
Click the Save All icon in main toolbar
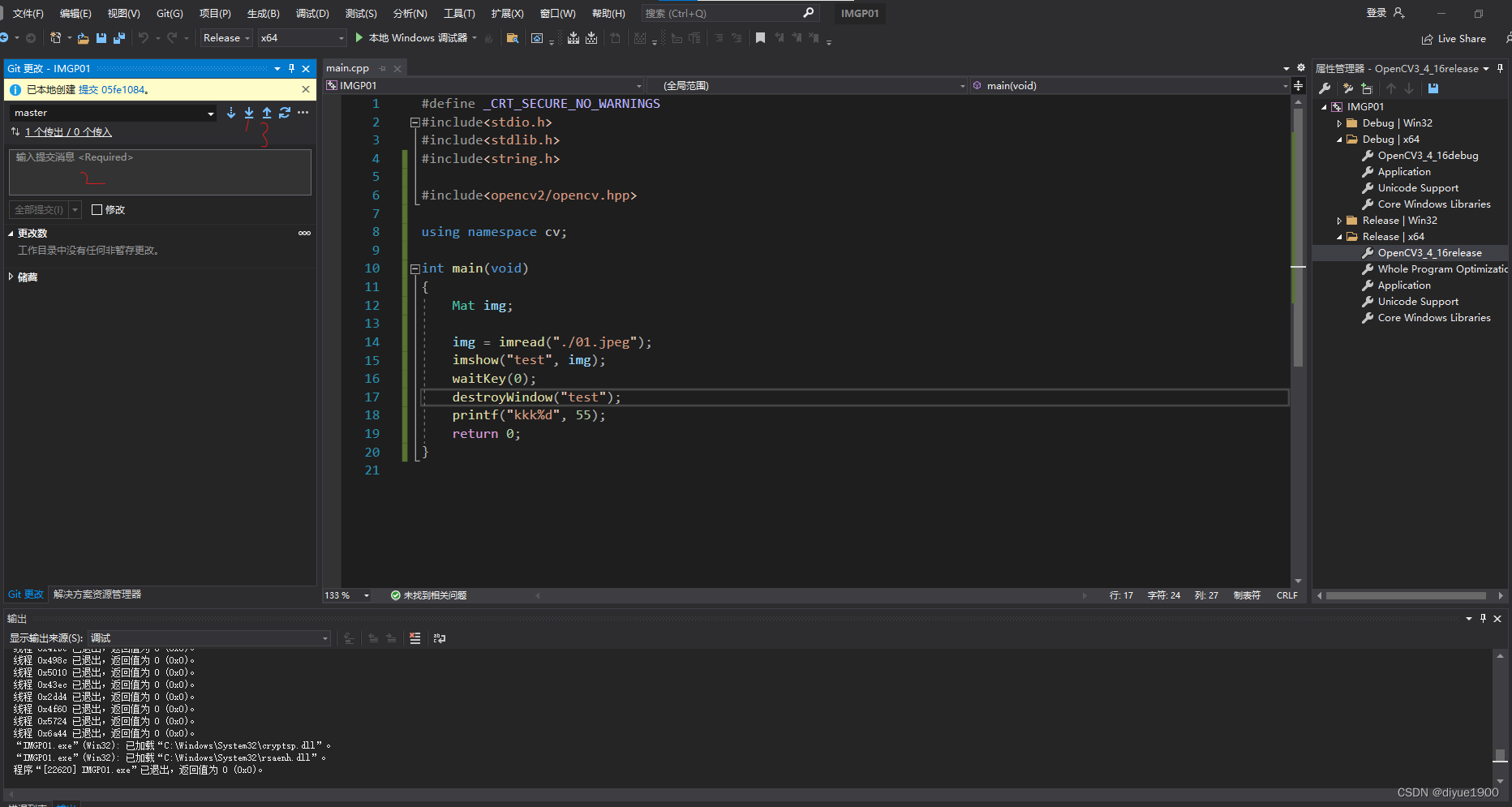tap(119, 38)
